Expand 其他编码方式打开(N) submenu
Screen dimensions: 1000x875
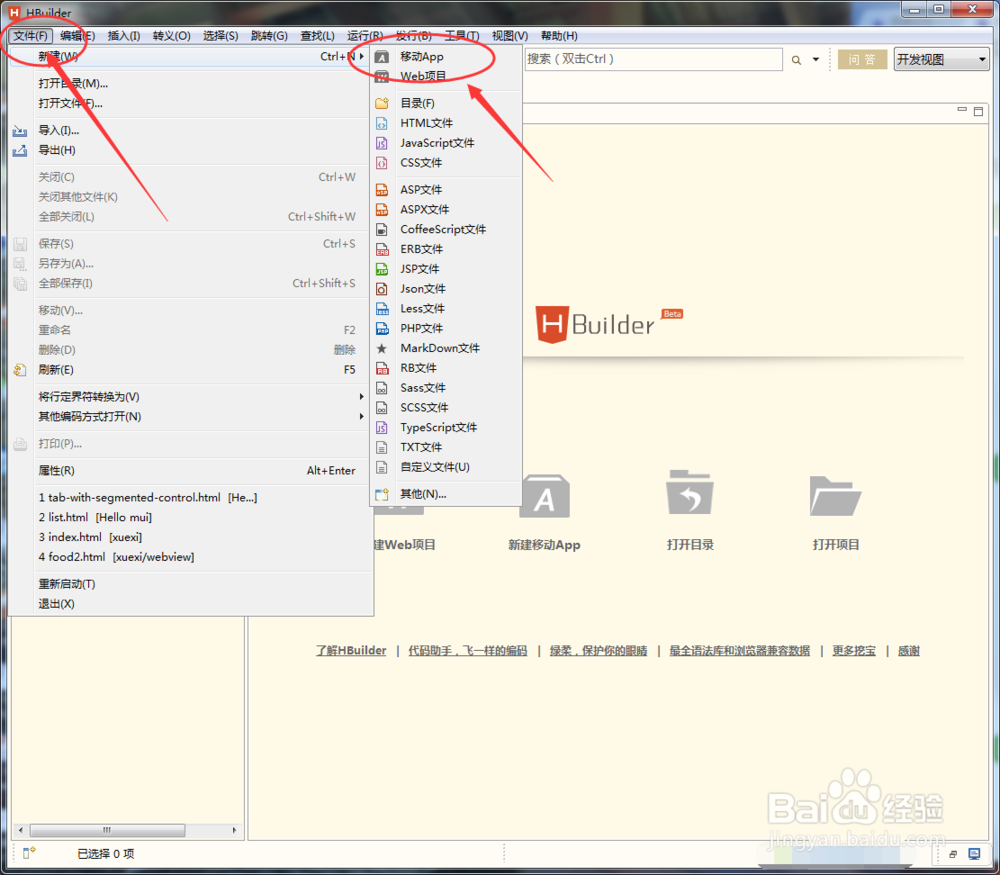(362, 416)
